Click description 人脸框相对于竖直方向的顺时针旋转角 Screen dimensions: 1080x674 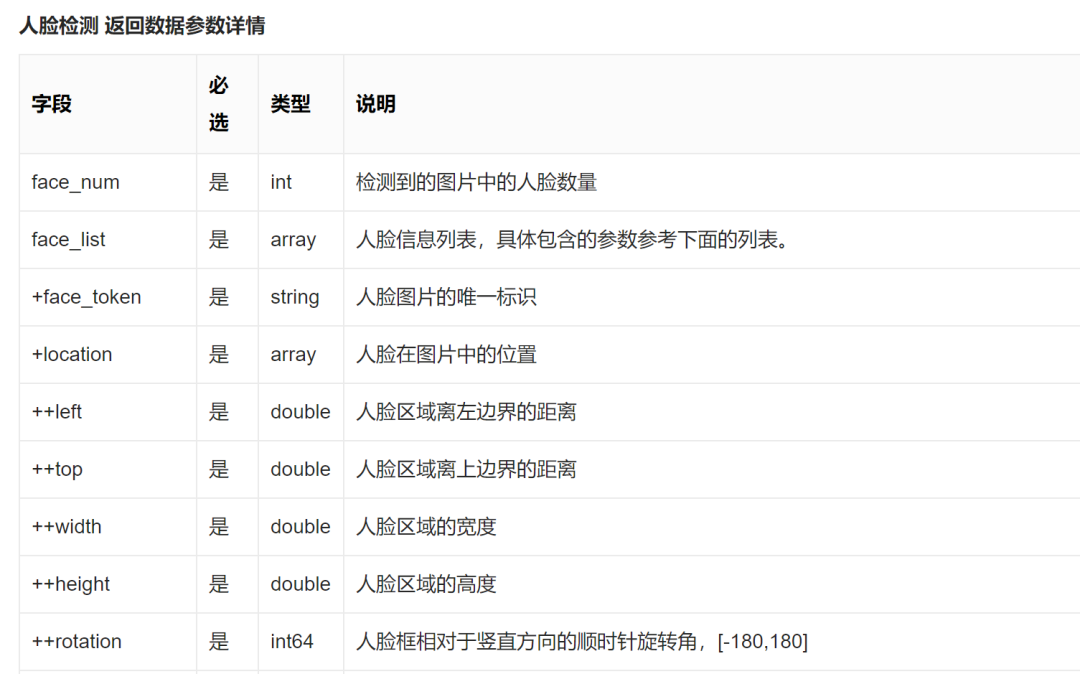pos(526,642)
